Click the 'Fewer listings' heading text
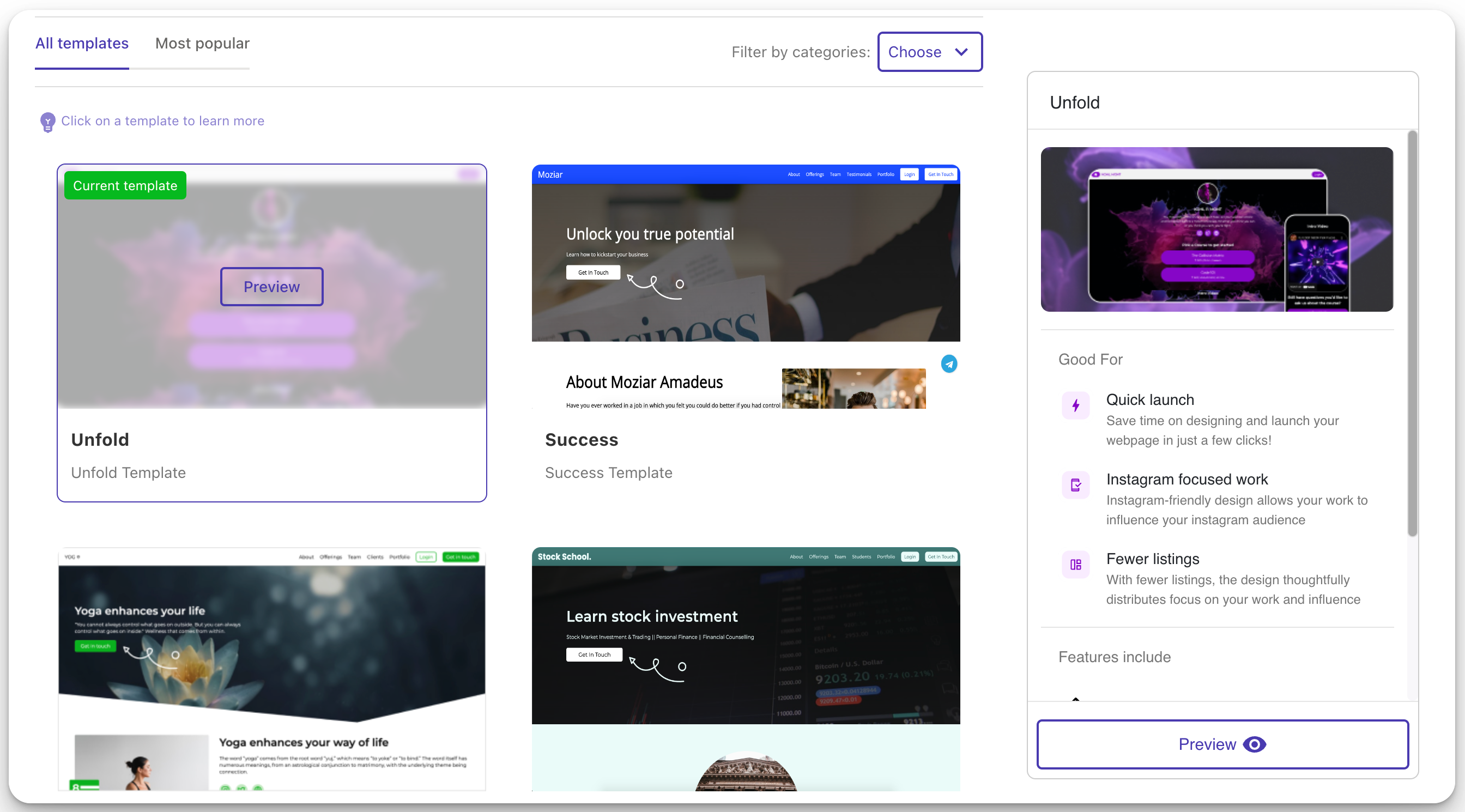 (1153, 559)
